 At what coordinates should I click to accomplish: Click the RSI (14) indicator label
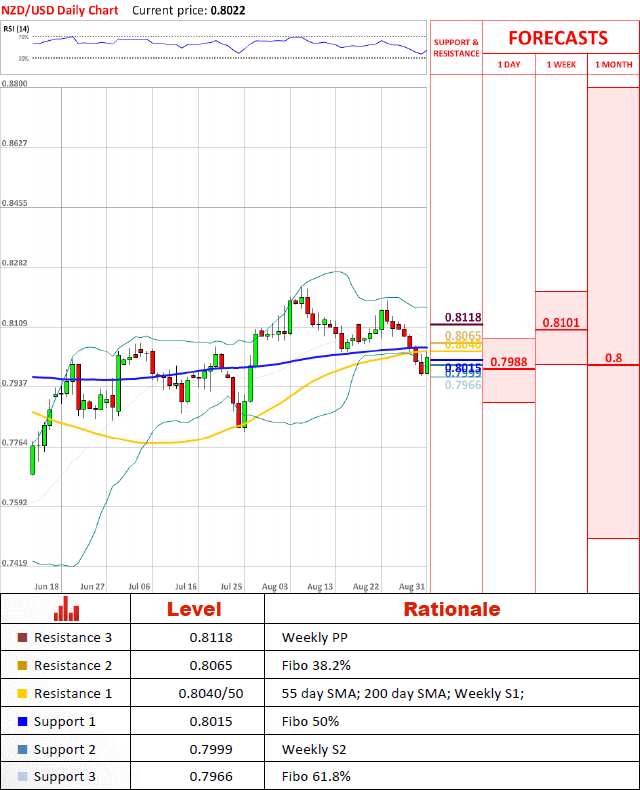[x=16, y=28]
